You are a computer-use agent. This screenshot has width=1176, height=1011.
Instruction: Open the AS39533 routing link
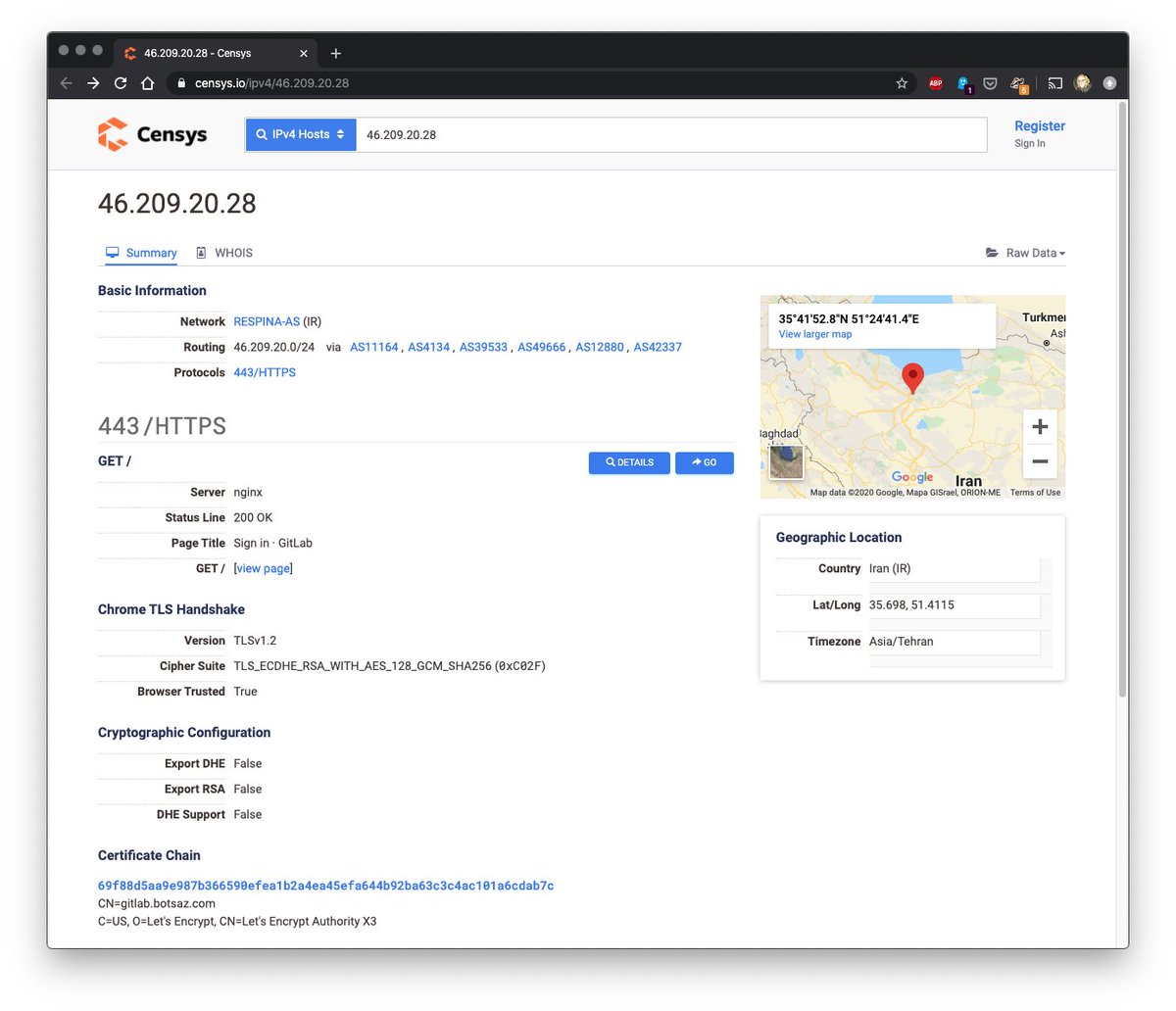click(x=484, y=347)
